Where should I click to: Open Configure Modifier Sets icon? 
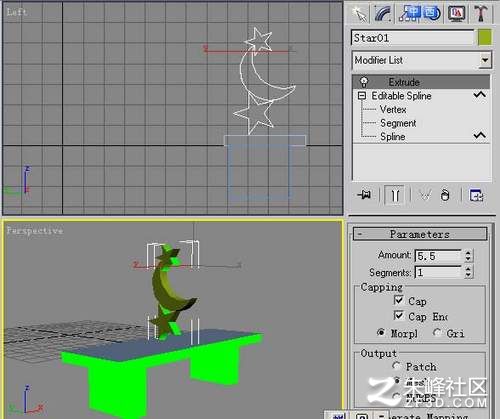[477, 195]
